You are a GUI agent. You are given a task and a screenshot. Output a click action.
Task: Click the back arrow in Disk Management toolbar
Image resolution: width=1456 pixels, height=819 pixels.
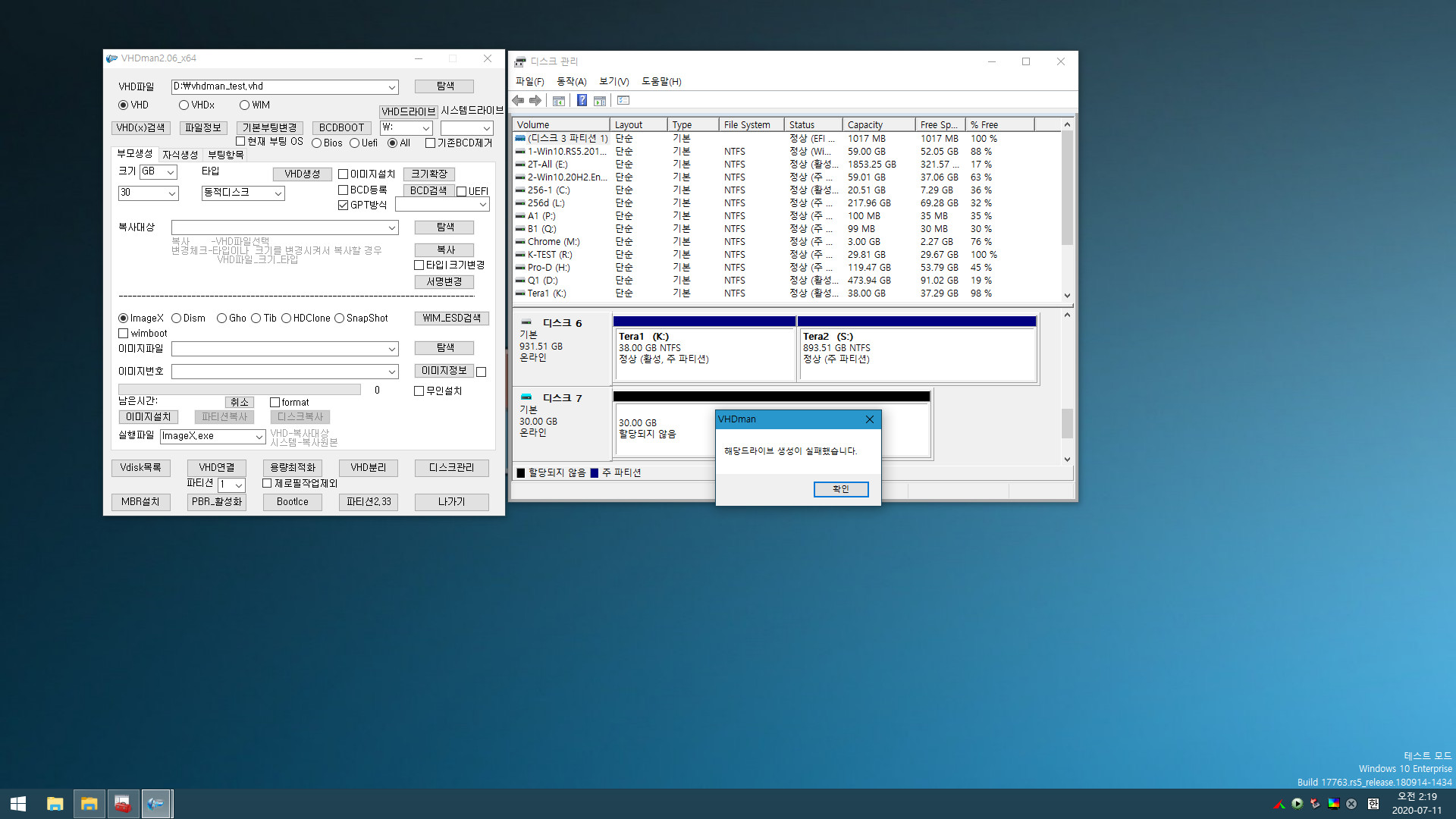518,101
